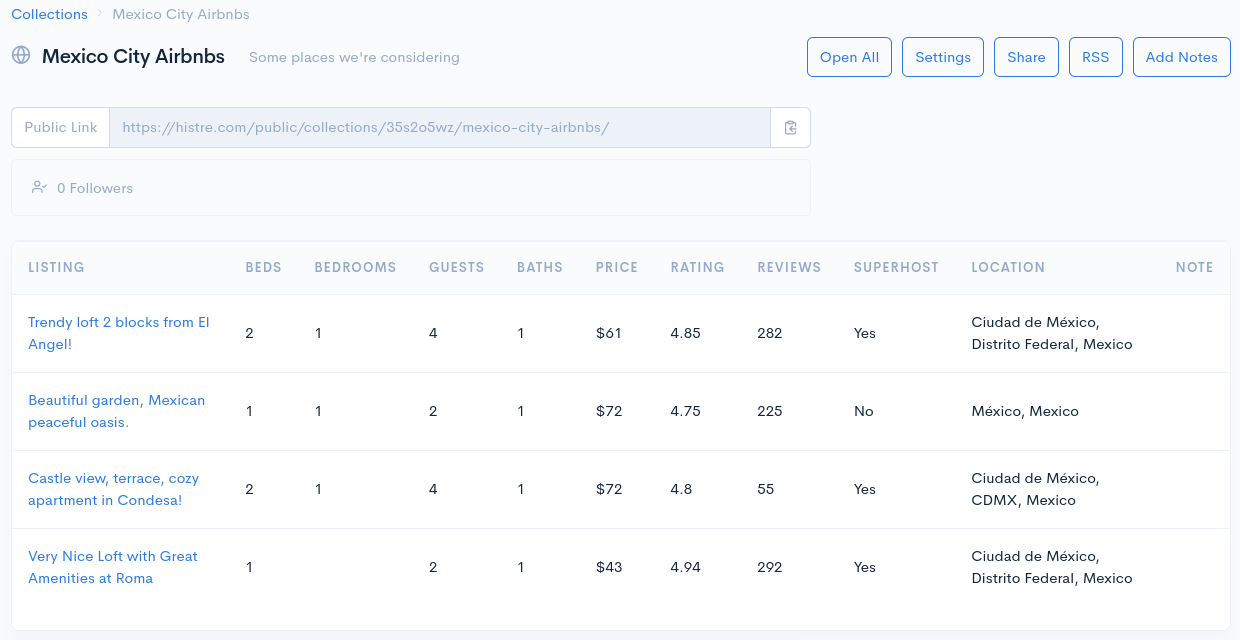
Task: Click the page title Mexico City Airbnbs
Action: [133, 56]
